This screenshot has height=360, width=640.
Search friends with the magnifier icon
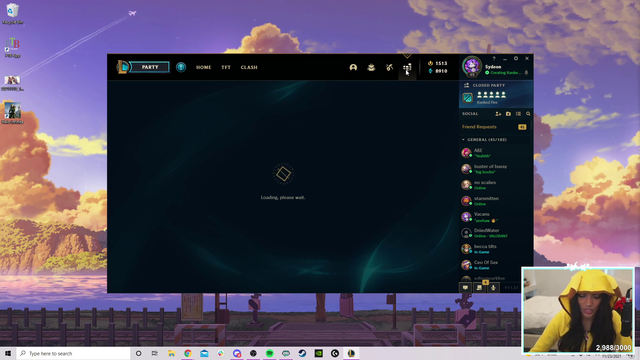pyautogui.click(x=528, y=114)
